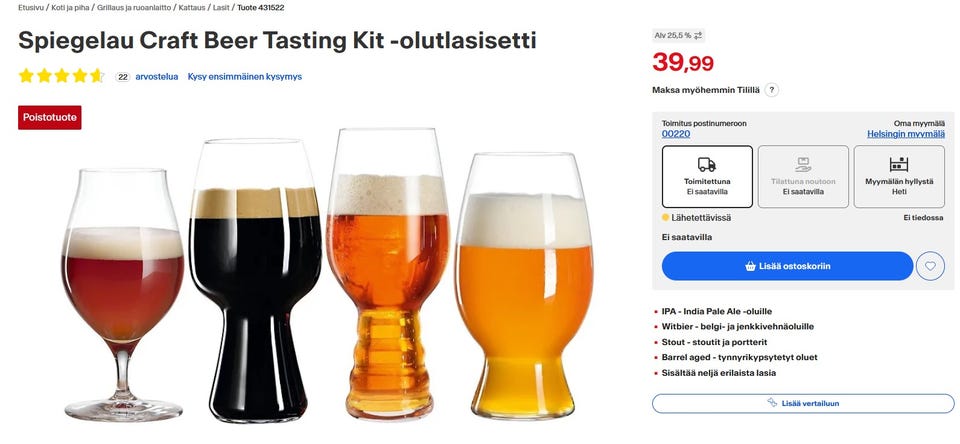Choose the Myymälän hyllystä option
This screenshot has width=960, height=444.
[x=899, y=177]
